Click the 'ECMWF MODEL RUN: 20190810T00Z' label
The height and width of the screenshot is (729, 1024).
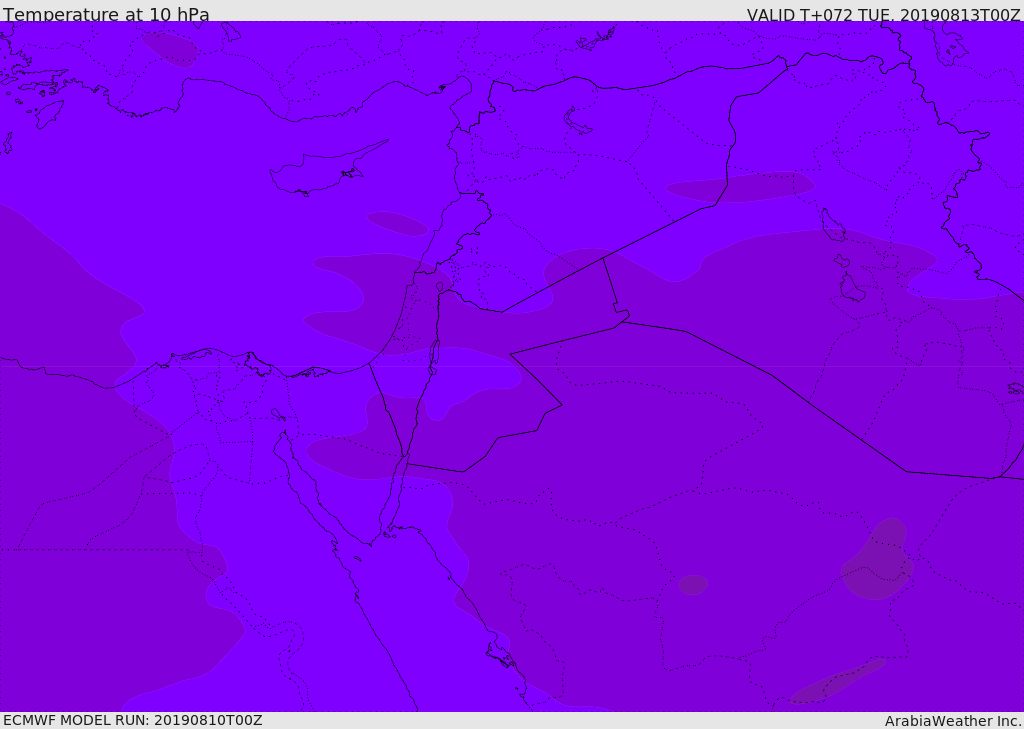133,720
